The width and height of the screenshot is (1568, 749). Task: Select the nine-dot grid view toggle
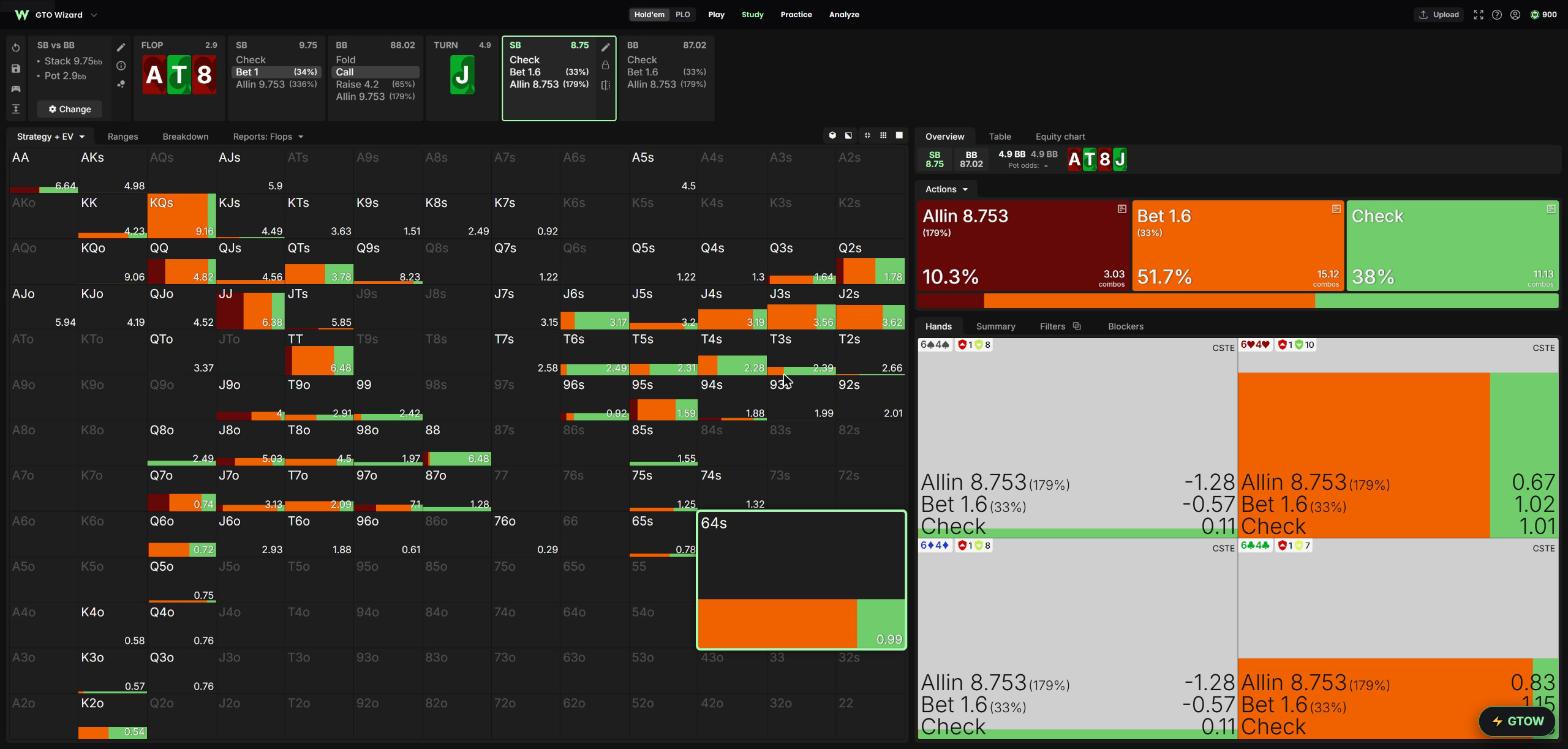click(883, 136)
